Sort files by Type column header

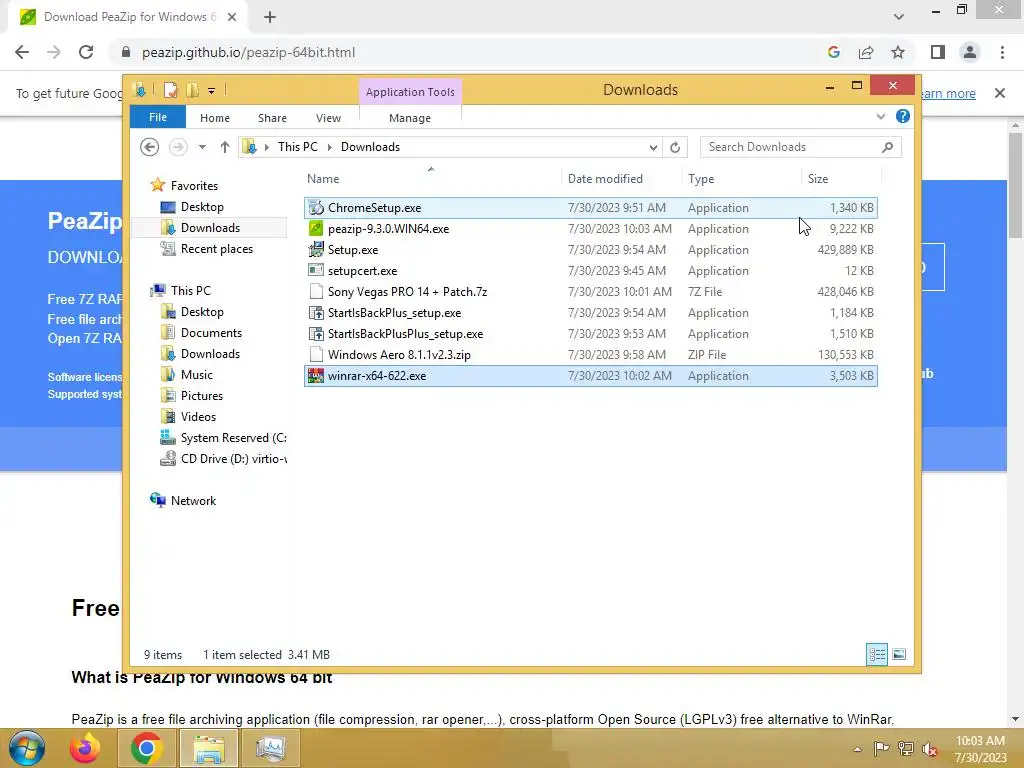[741, 178]
